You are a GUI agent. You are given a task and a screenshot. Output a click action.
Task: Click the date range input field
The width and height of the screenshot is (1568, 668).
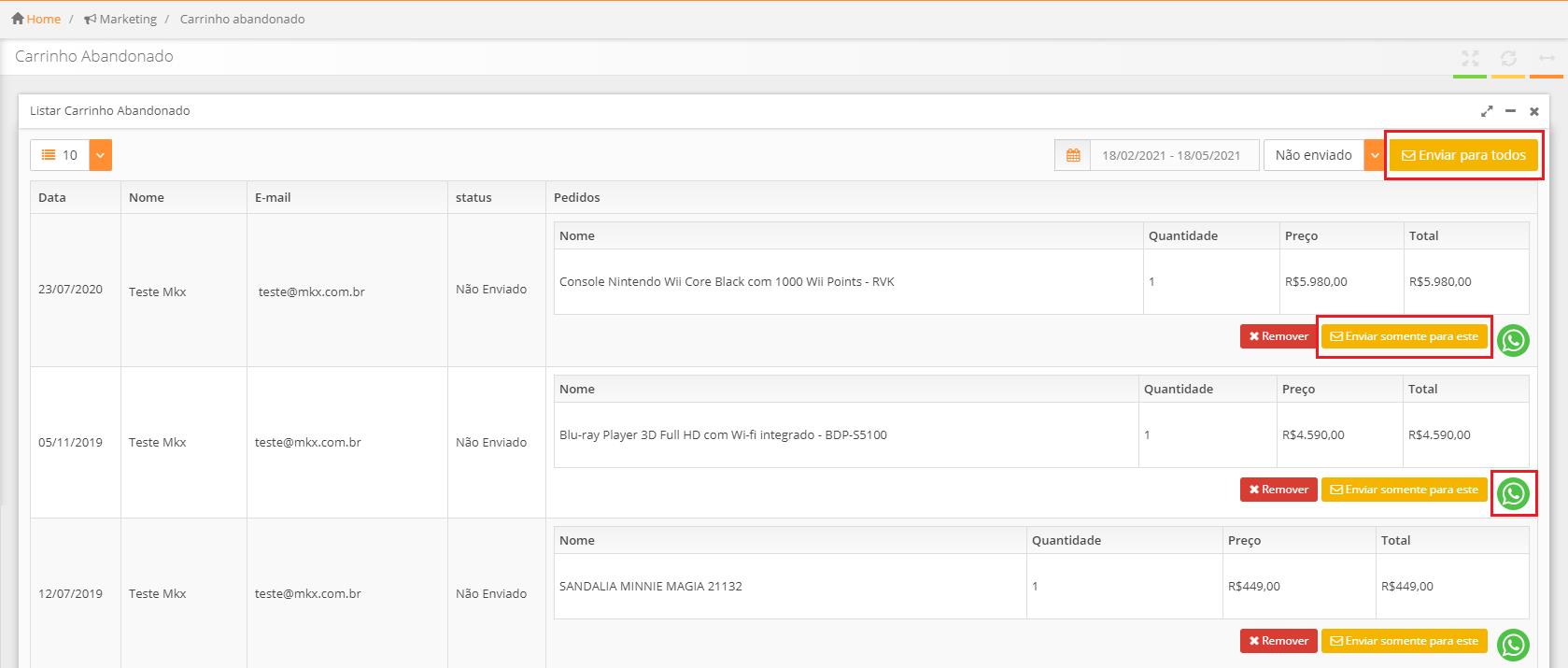coord(1171,155)
